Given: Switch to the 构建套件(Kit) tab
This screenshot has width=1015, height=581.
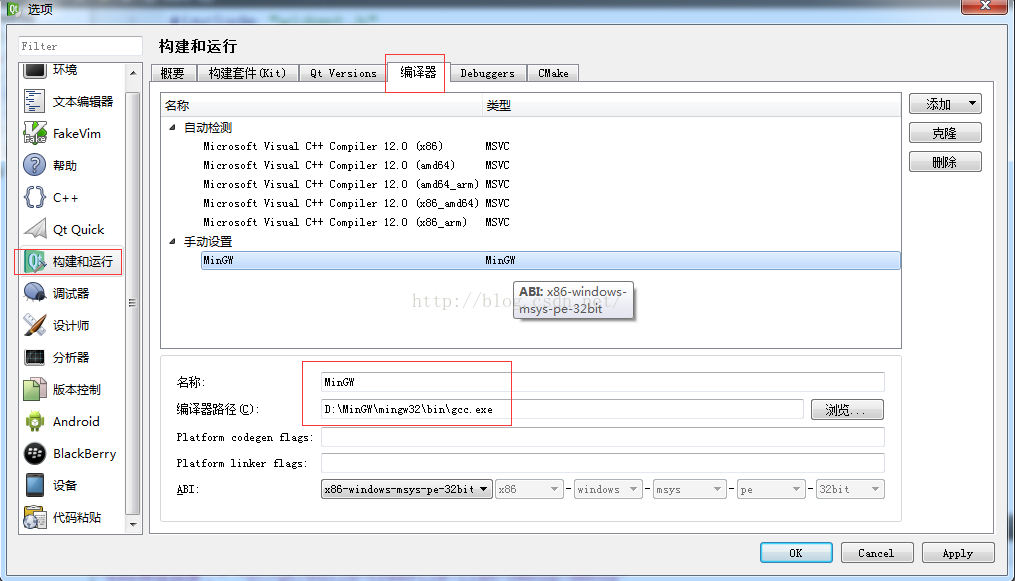Looking at the screenshot, I should [247, 73].
